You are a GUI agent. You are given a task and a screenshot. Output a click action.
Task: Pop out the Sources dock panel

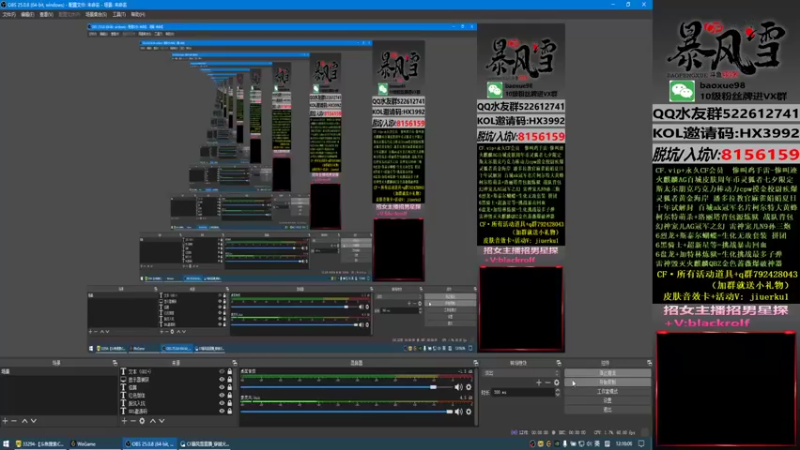[x=234, y=363]
